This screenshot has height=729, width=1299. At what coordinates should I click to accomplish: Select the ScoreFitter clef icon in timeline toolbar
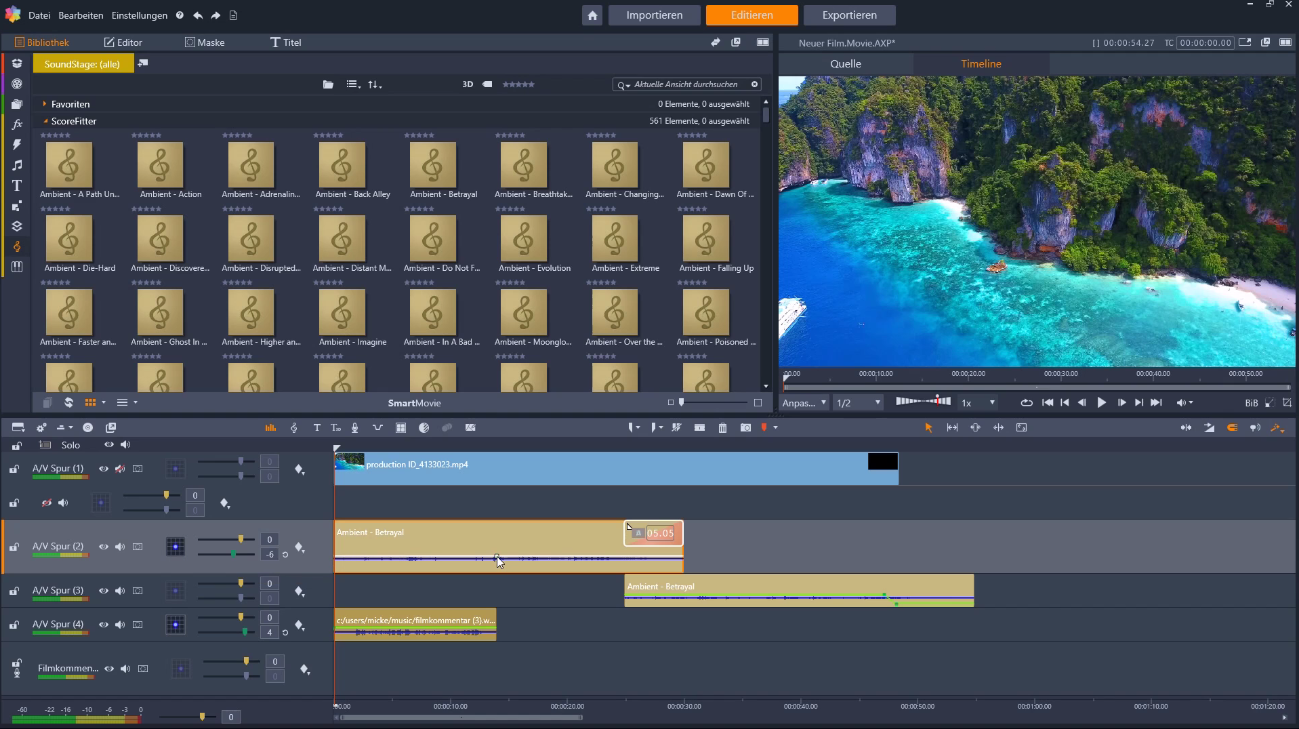293,427
